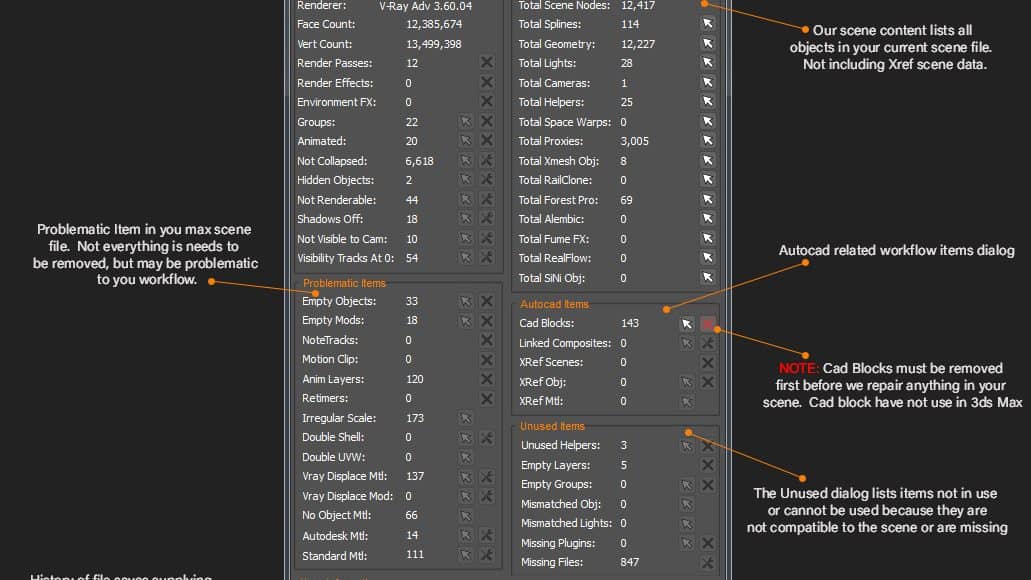Click the fix tool icon for Standard Mtl

click(487, 554)
